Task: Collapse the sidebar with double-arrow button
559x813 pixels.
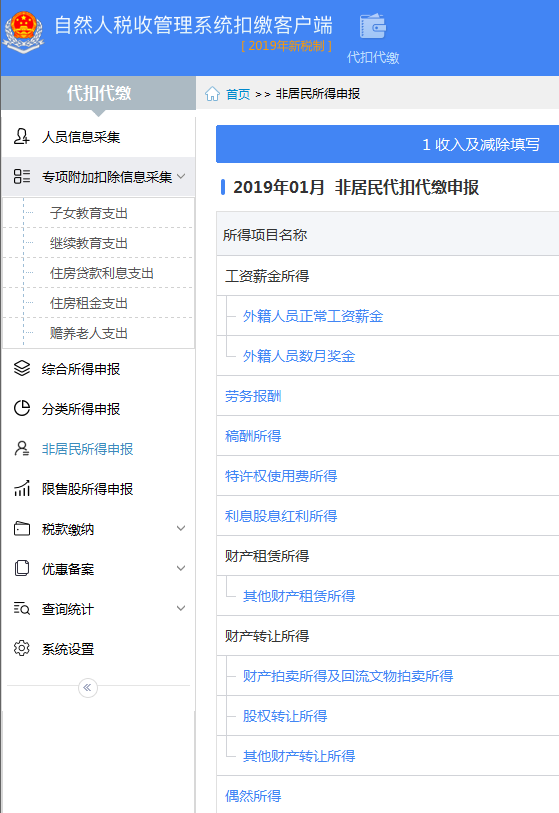Action: [x=88, y=688]
